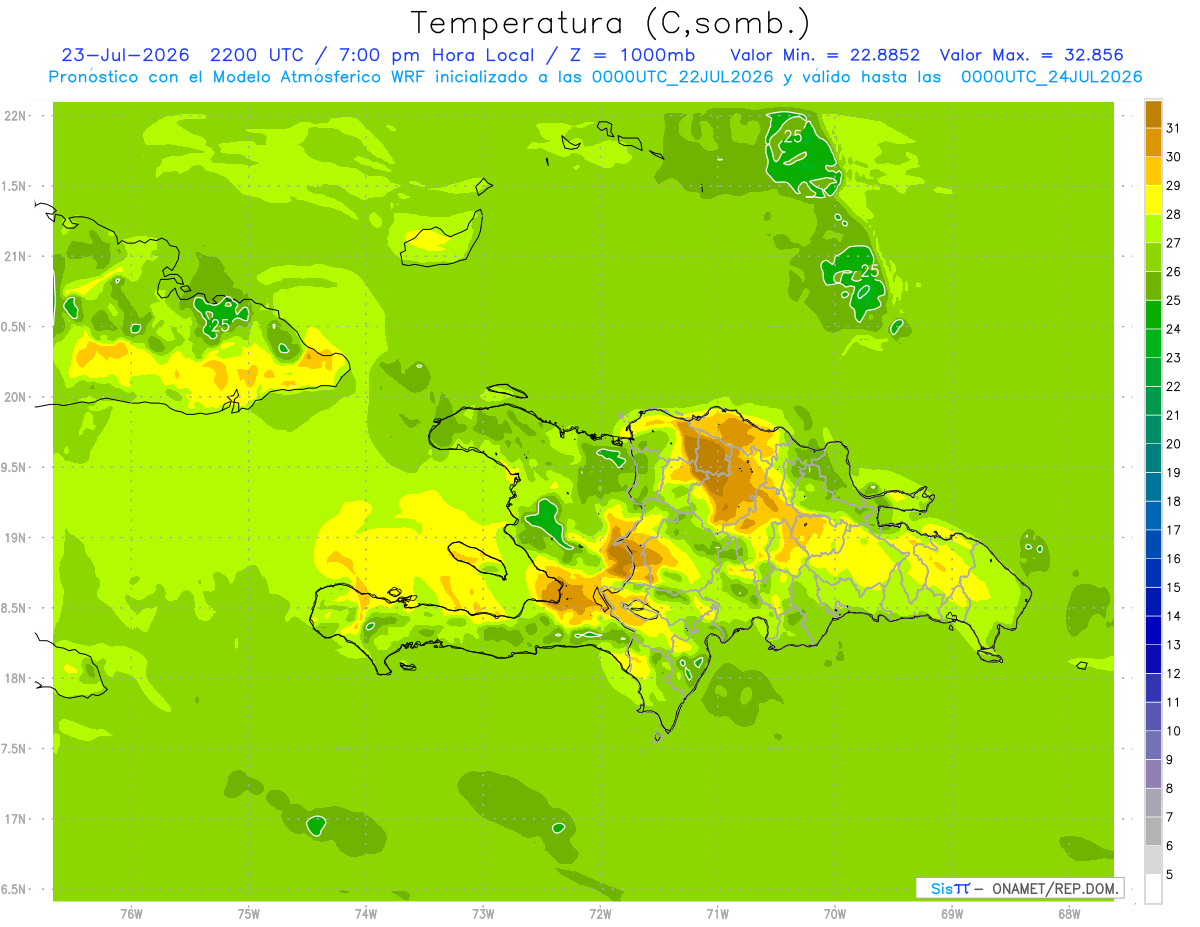
Task: Pick the purple colorbar segment between 9 and 10
Action: (1153, 745)
